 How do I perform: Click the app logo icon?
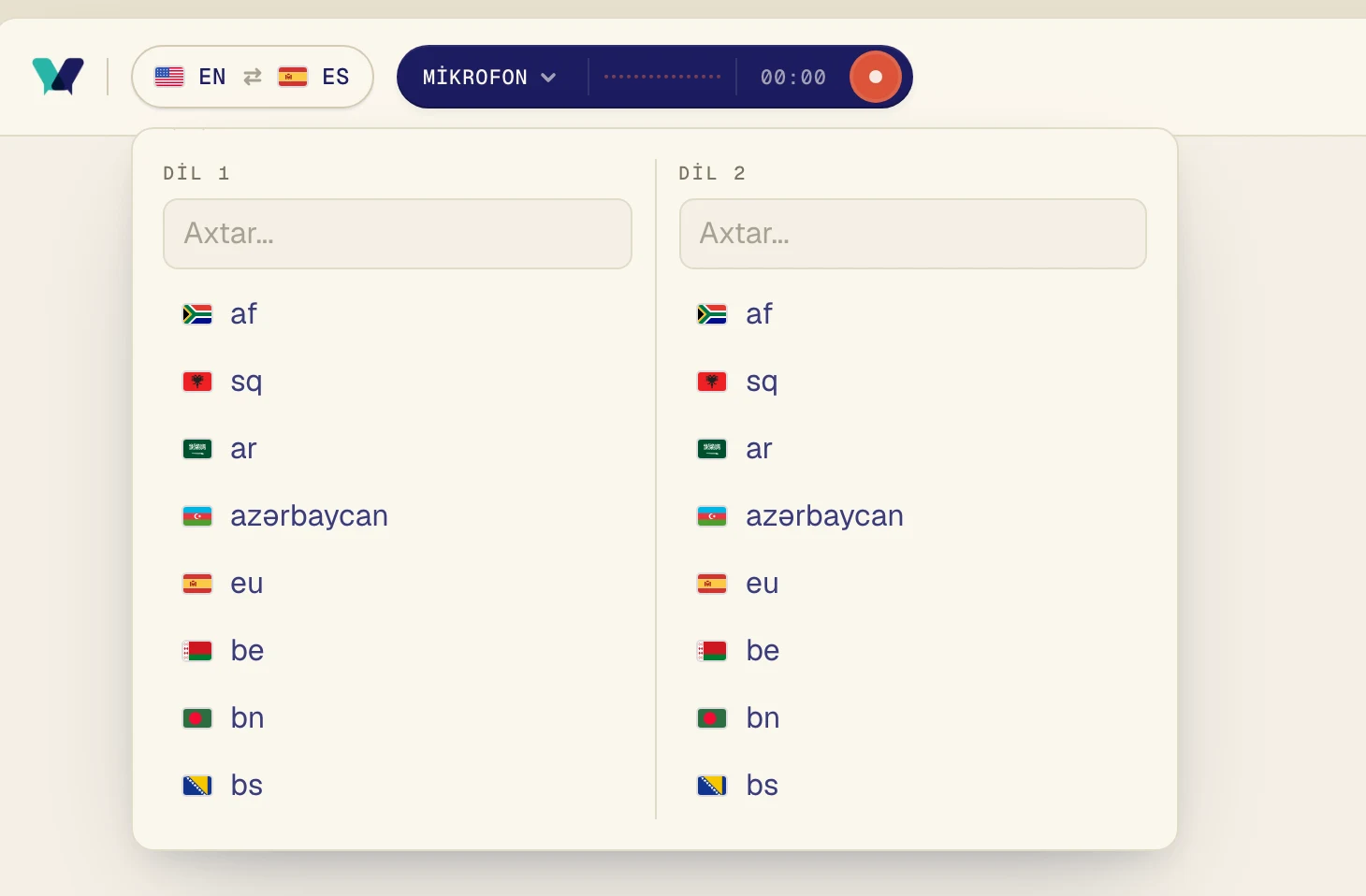click(58, 77)
